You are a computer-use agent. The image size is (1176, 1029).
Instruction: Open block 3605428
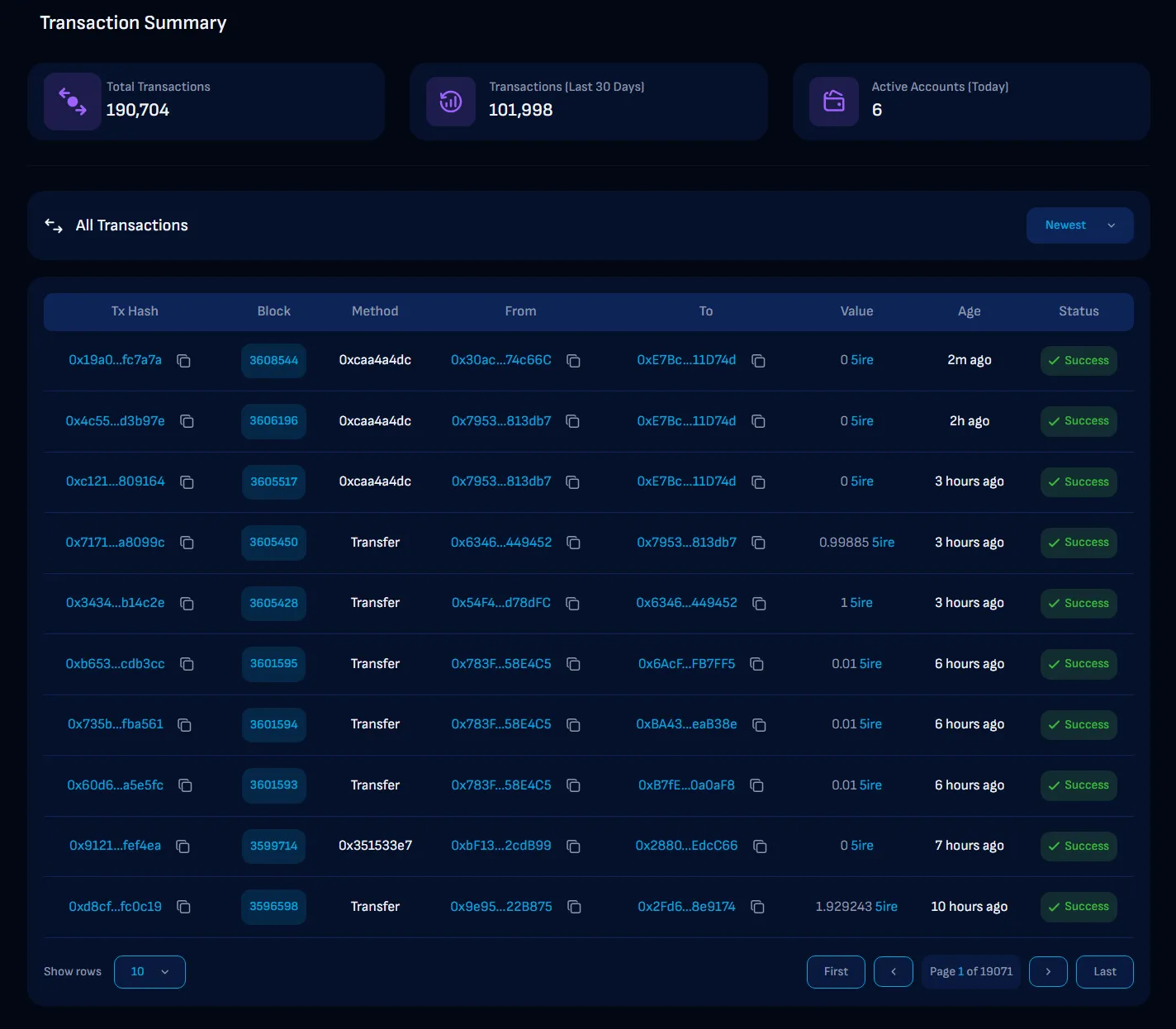273,604
